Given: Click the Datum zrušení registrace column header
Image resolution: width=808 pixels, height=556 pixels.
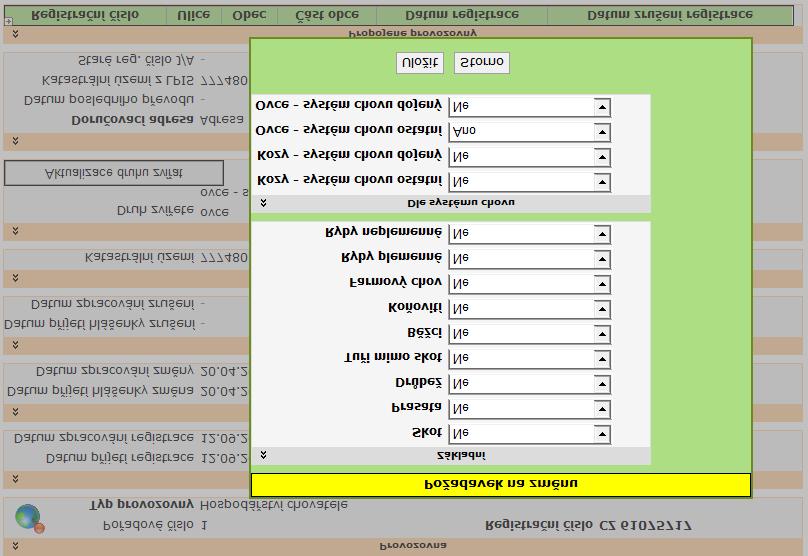Looking at the screenshot, I should pyautogui.click(x=670, y=15).
